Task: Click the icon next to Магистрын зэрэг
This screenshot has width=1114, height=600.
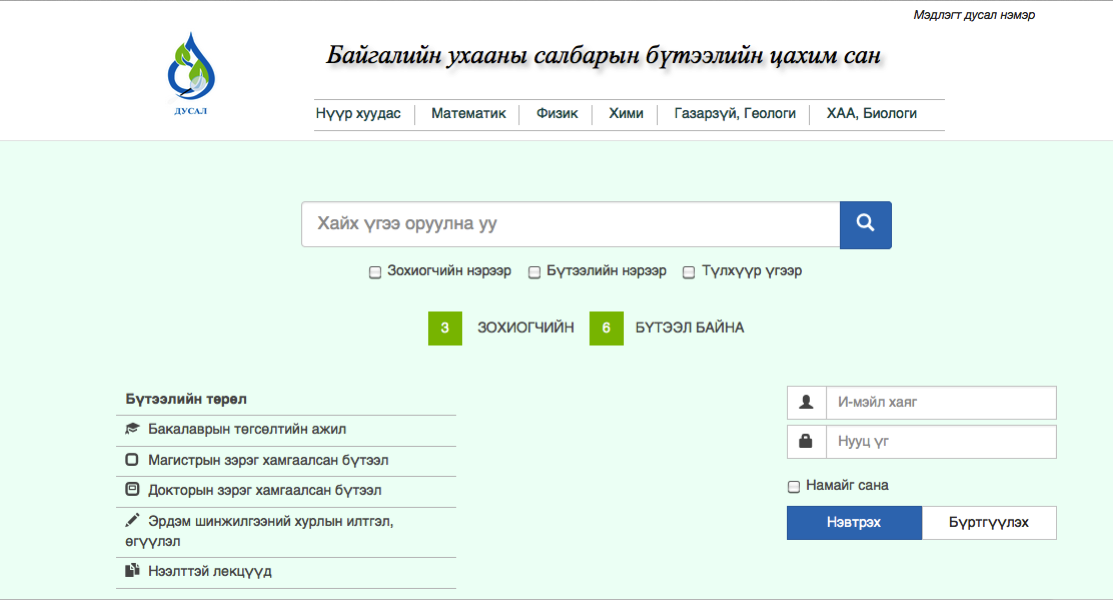Action: 132,461
